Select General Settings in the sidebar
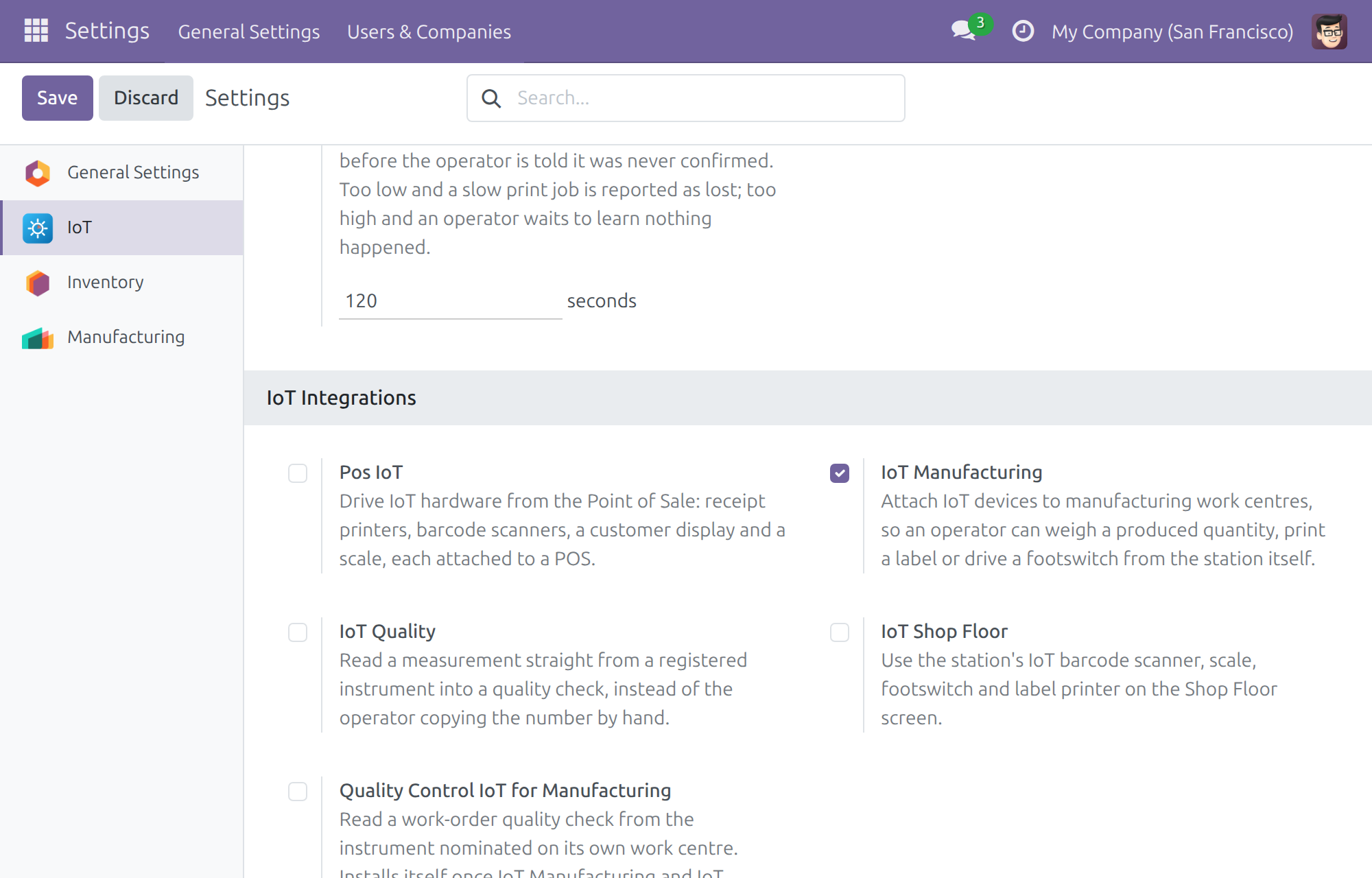The width and height of the screenshot is (1372, 878). 122,173
